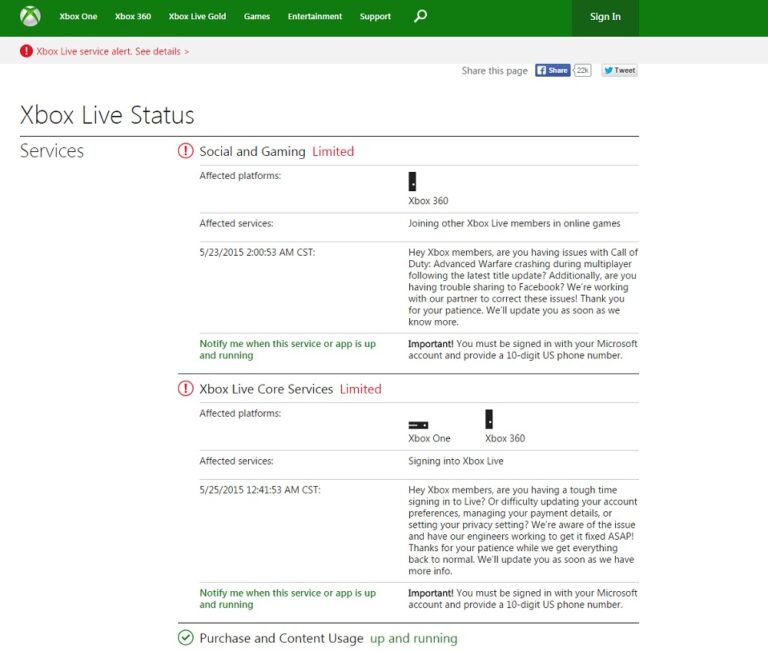Click the Sign In button

coord(605,18)
